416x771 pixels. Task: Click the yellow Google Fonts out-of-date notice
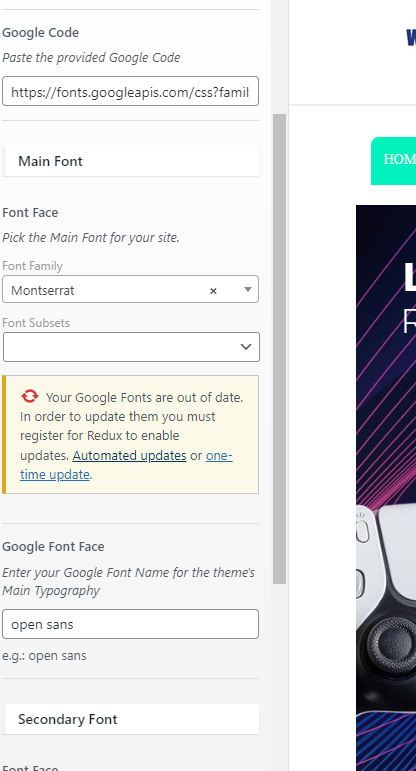pyautogui.click(x=130, y=435)
